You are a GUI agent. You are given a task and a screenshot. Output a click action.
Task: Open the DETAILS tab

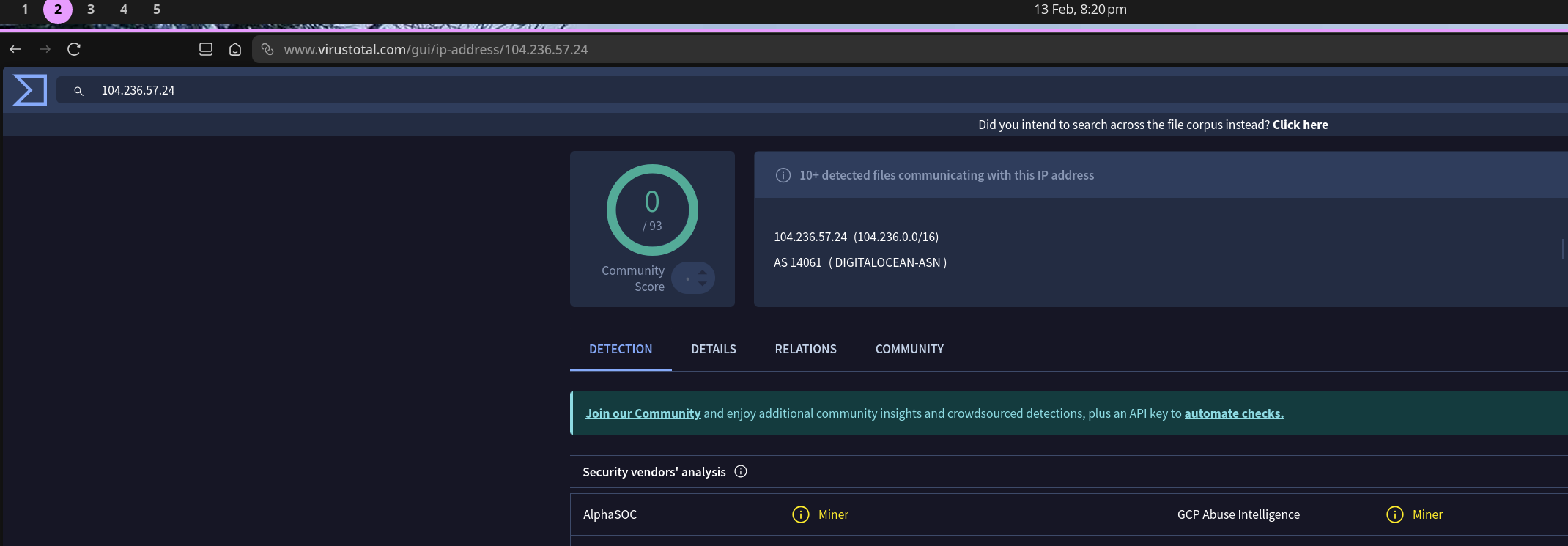714,349
